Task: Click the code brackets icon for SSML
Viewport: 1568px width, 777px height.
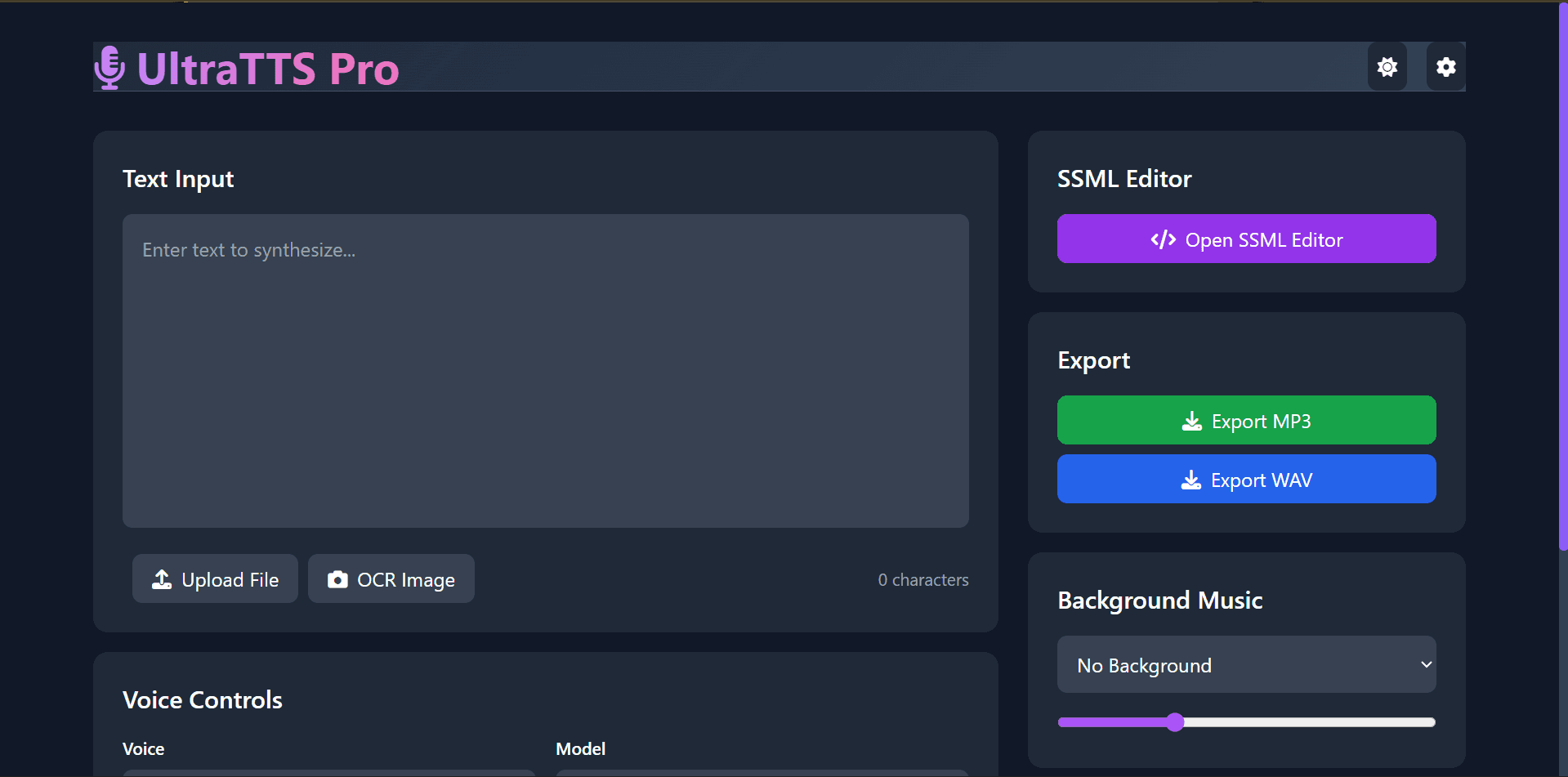Action: [1163, 239]
